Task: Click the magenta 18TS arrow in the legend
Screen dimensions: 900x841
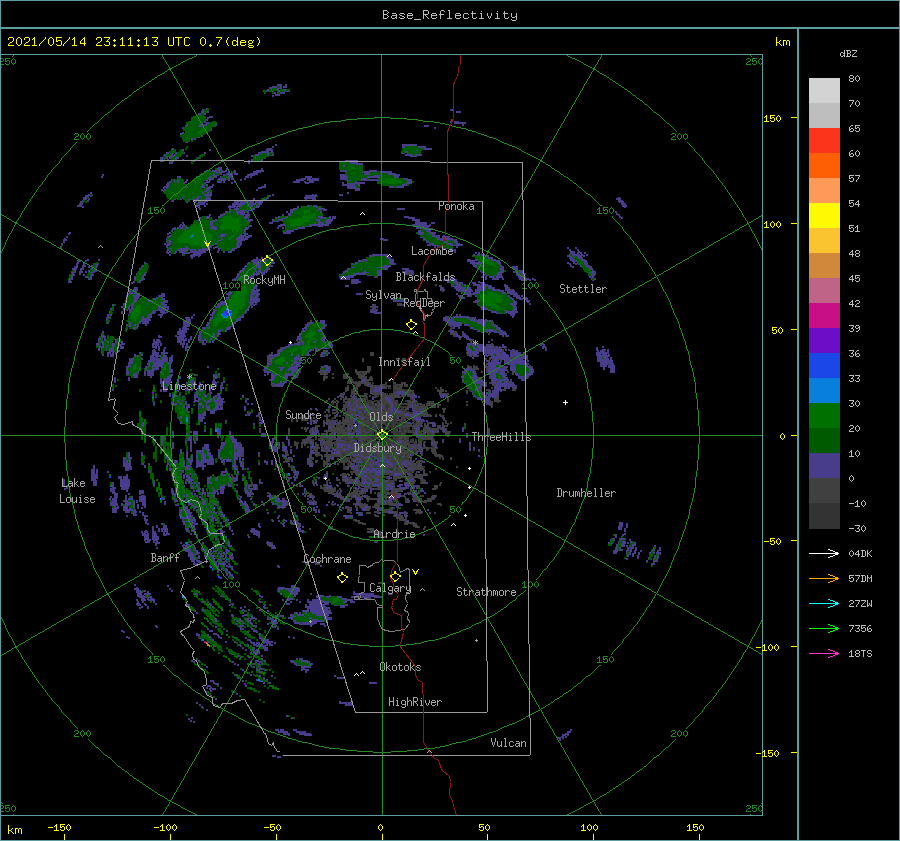Action: coord(824,653)
